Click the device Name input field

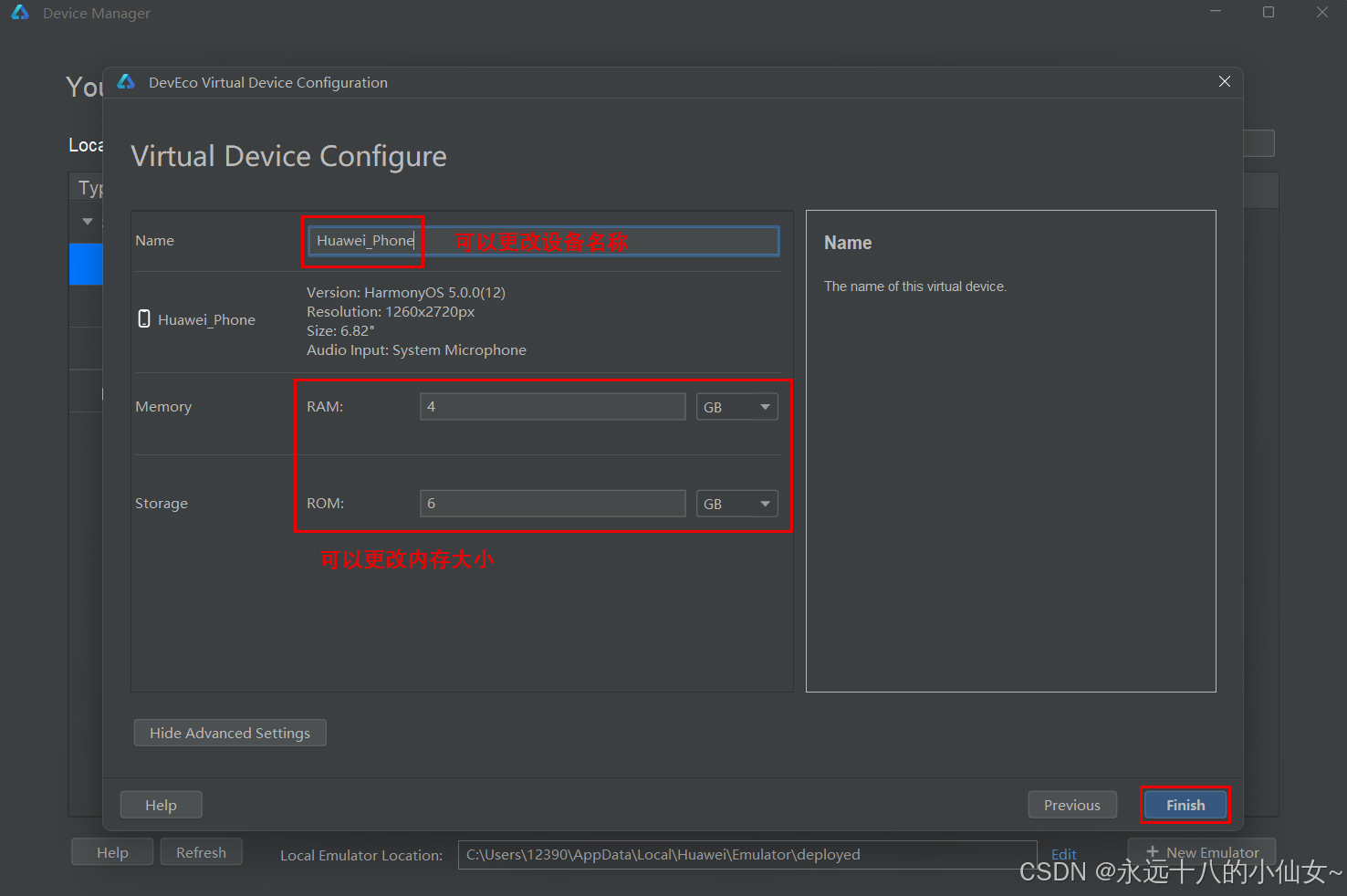click(x=543, y=241)
